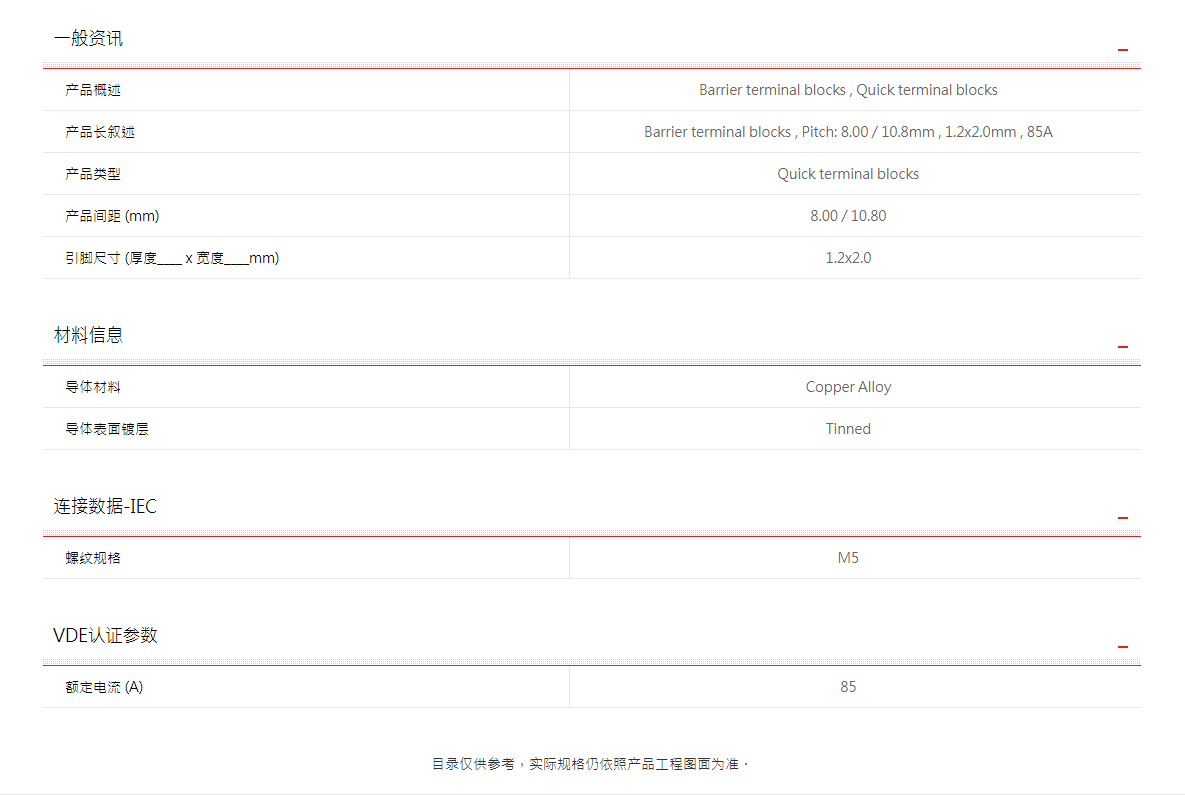Click the VDE认证参数 section heading
The image size is (1185, 795).
105,636
